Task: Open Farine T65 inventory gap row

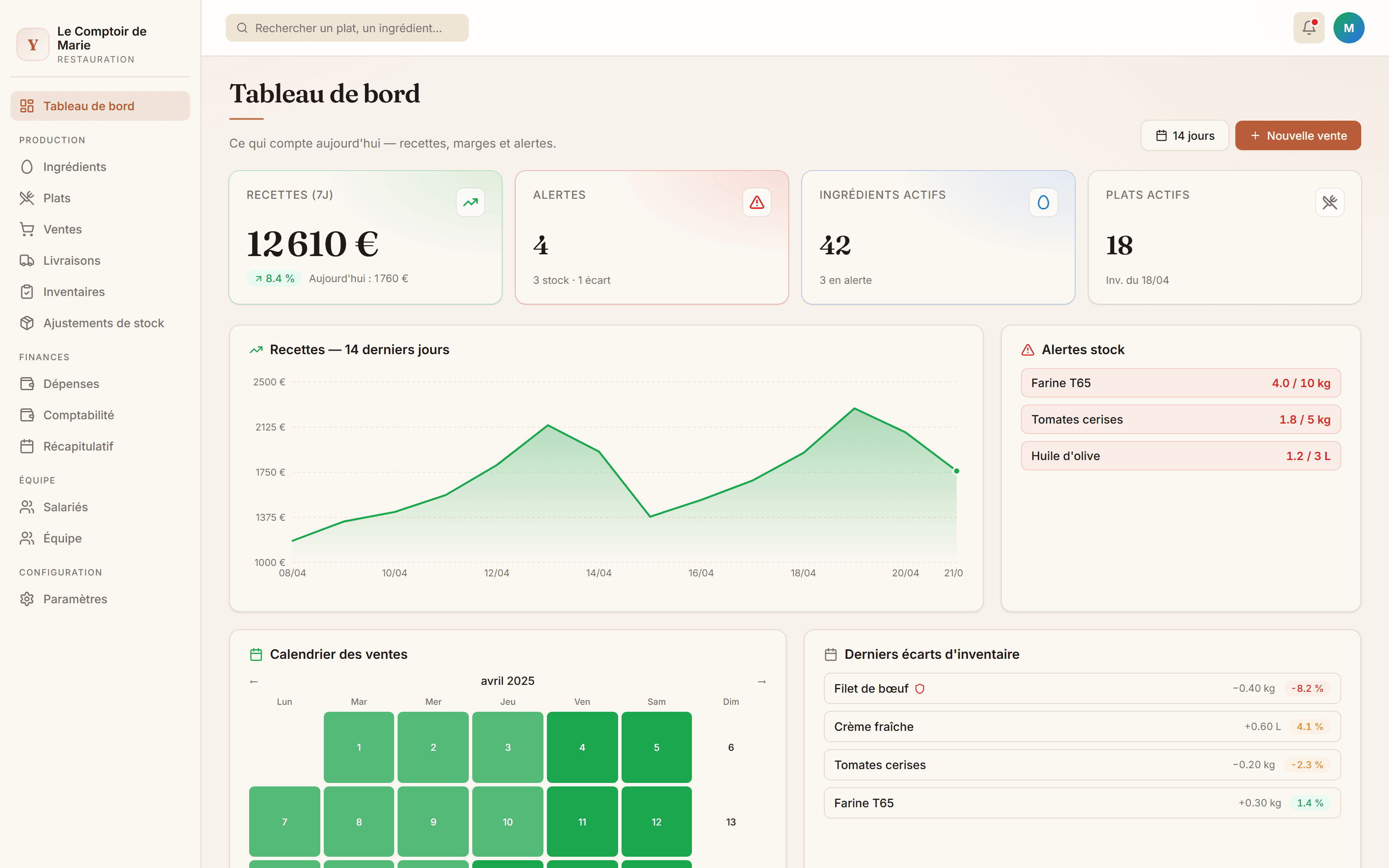Action: point(1082,803)
